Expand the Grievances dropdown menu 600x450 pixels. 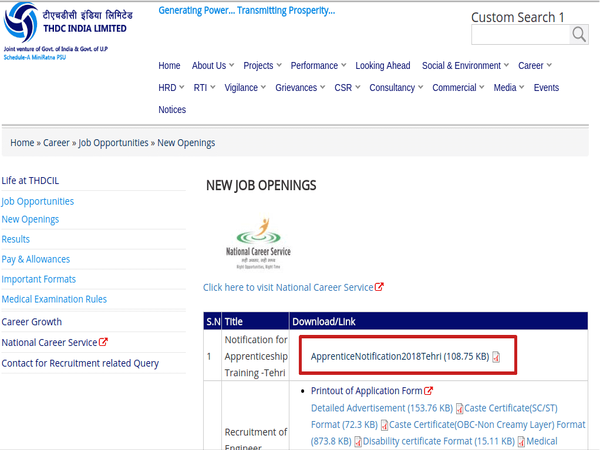[300, 88]
